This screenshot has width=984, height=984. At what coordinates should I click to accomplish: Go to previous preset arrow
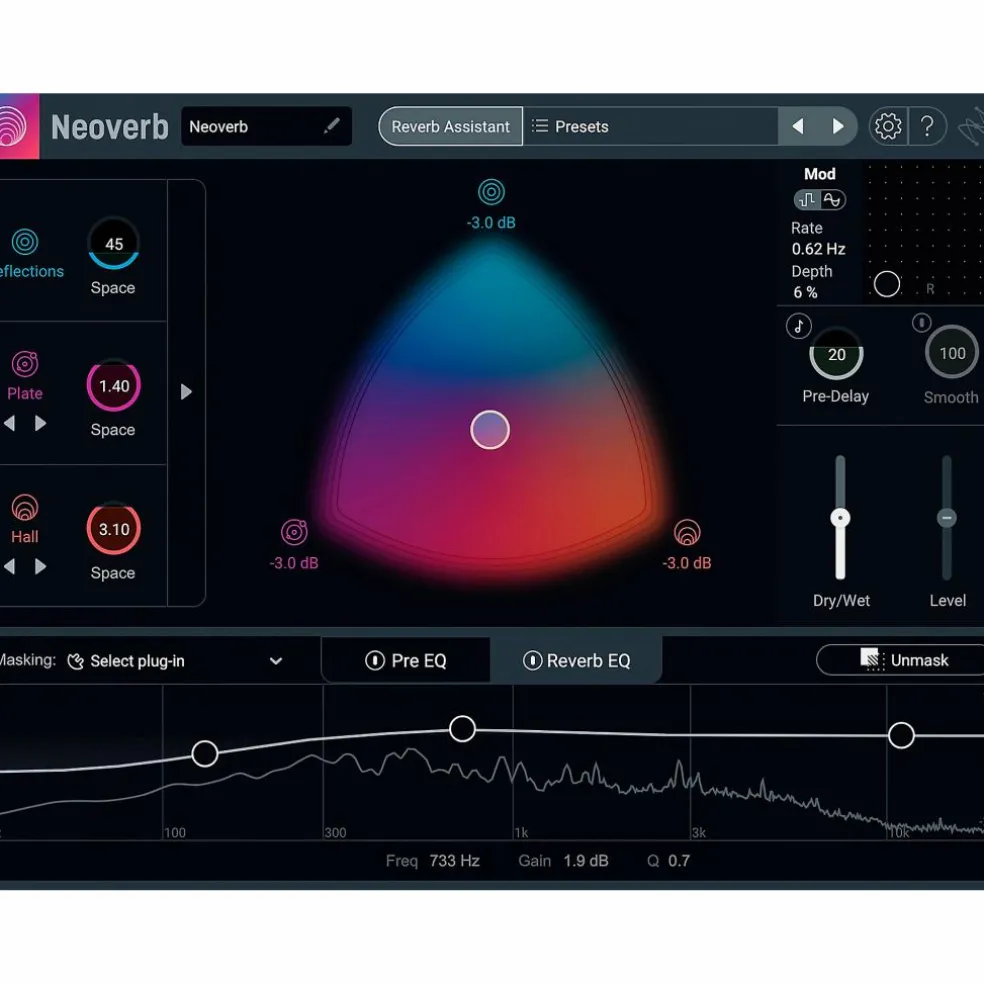pos(798,126)
